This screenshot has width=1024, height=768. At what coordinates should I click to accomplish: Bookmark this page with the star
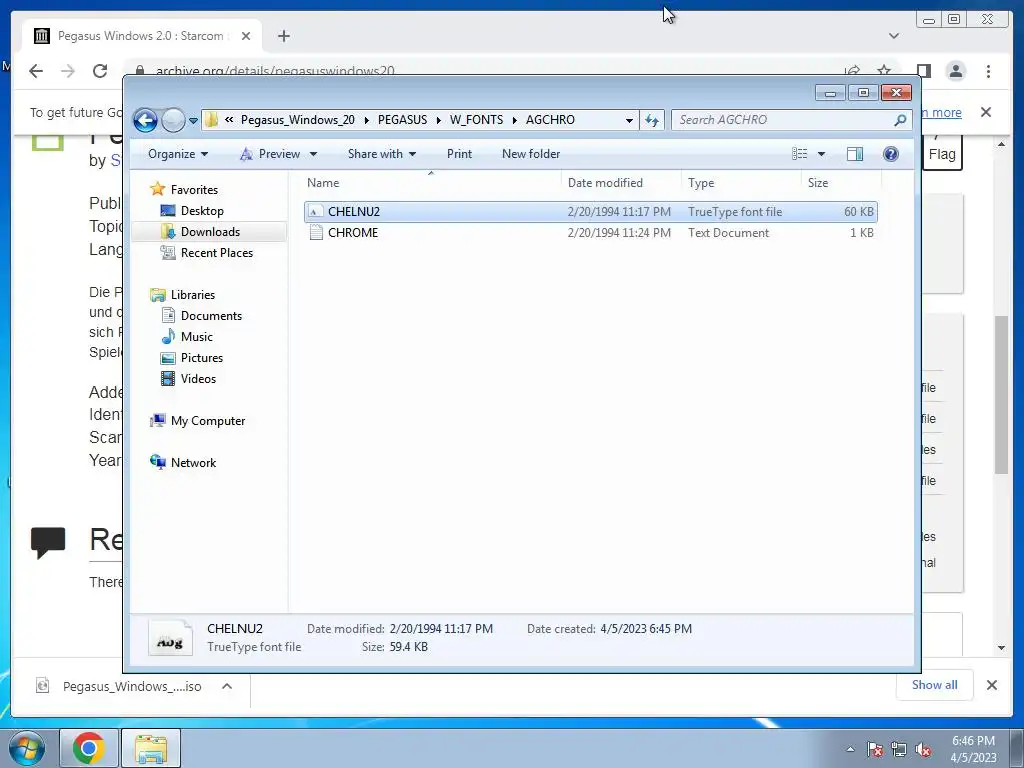(x=884, y=71)
